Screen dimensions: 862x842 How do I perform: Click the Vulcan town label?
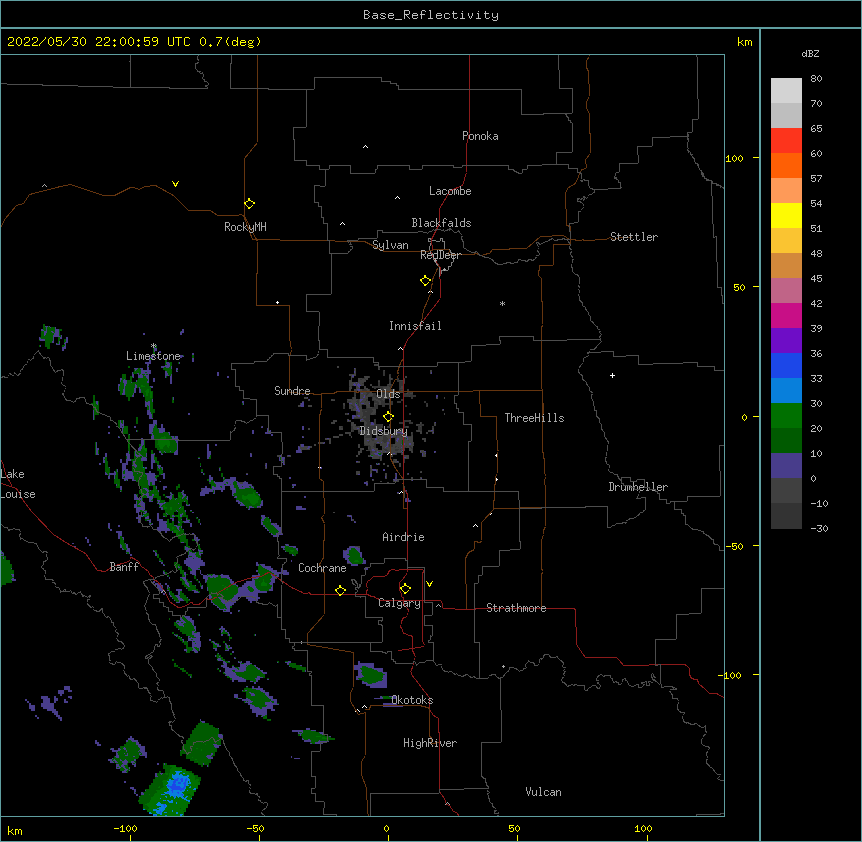543,792
